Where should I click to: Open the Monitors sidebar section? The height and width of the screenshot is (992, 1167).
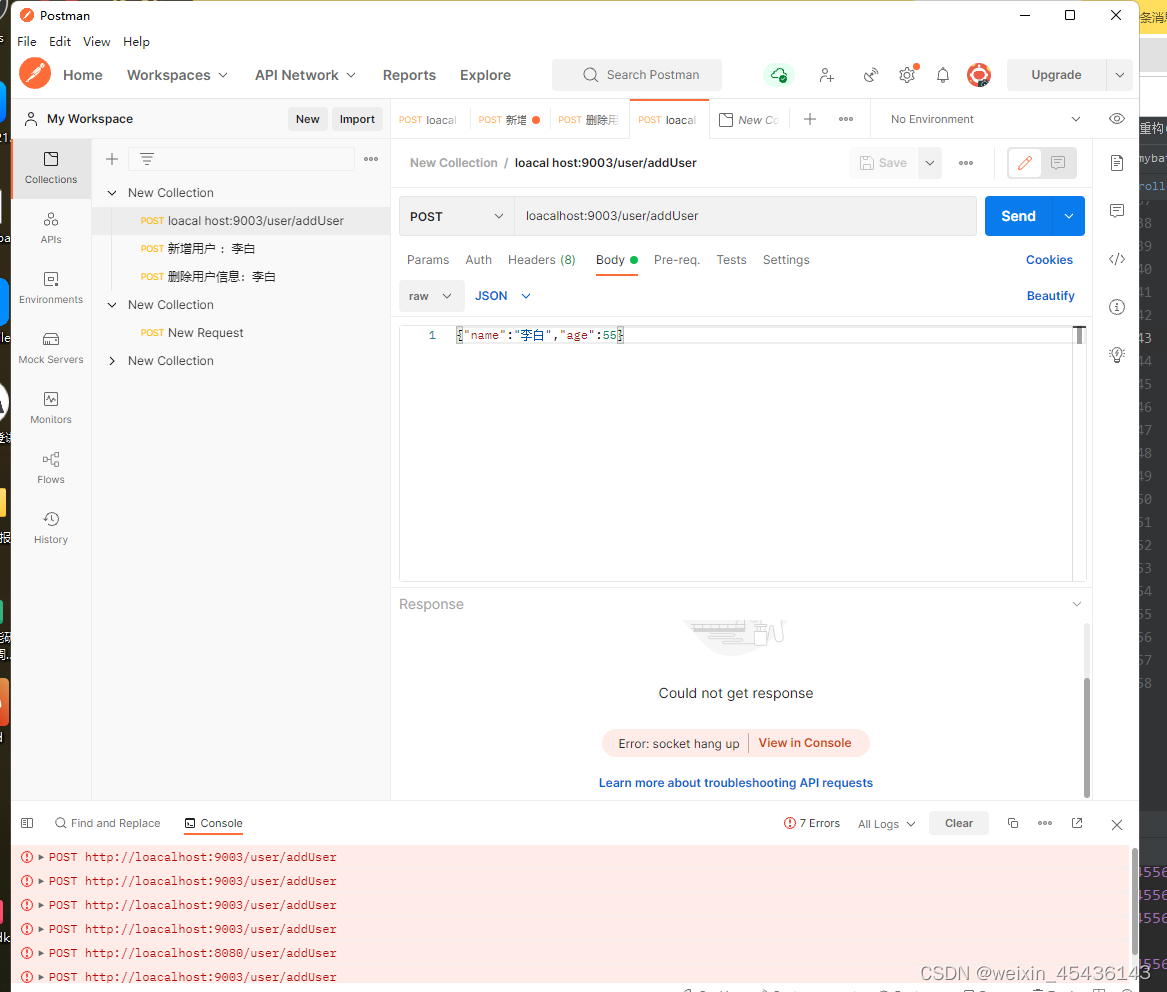pos(51,408)
